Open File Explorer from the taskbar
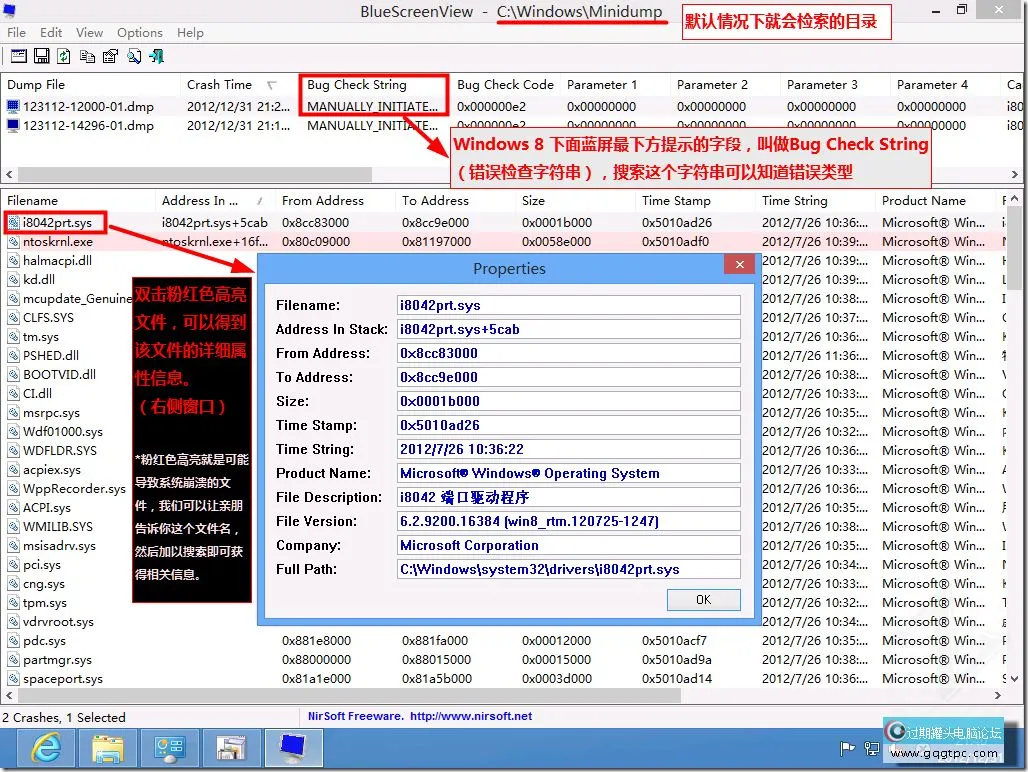The height and width of the screenshot is (772, 1028). coord(108,747)
